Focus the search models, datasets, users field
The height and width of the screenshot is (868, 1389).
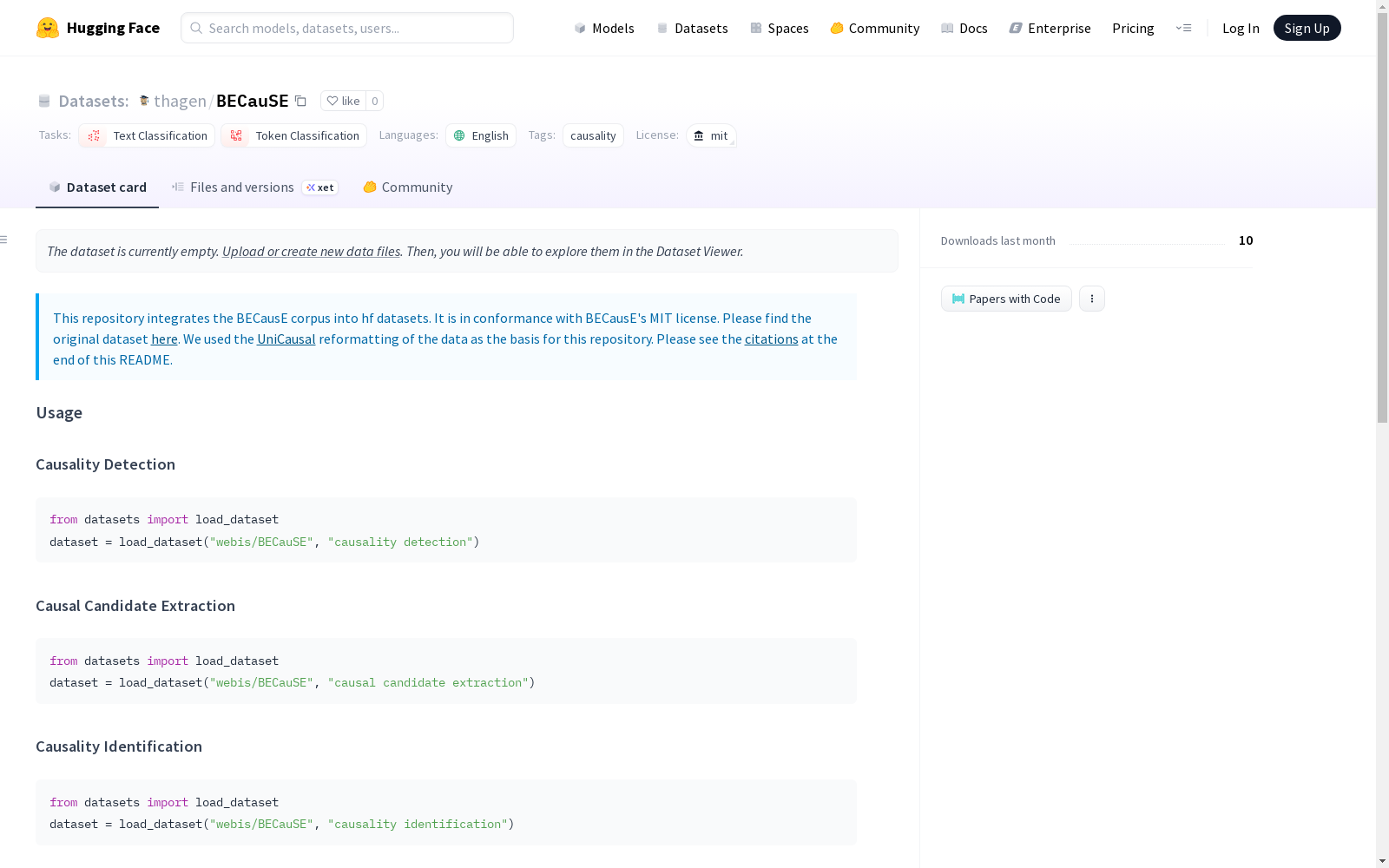point(347,28)
